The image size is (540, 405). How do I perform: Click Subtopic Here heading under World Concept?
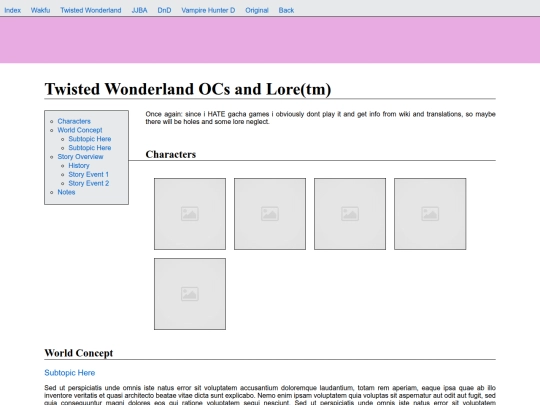coord(70,373)
